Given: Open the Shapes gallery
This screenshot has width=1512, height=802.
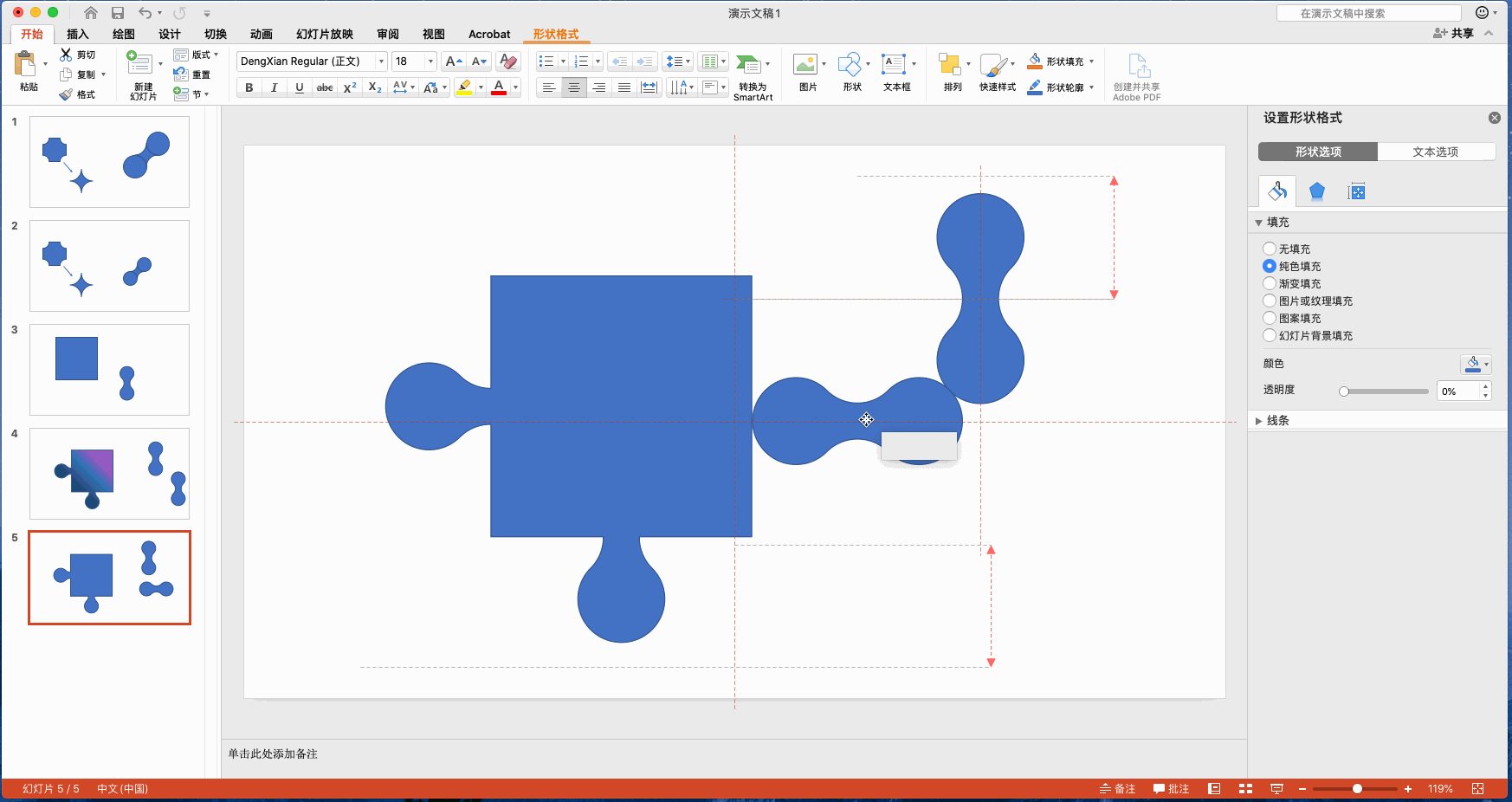Looking at the screenshot, I should pos(850,64).
